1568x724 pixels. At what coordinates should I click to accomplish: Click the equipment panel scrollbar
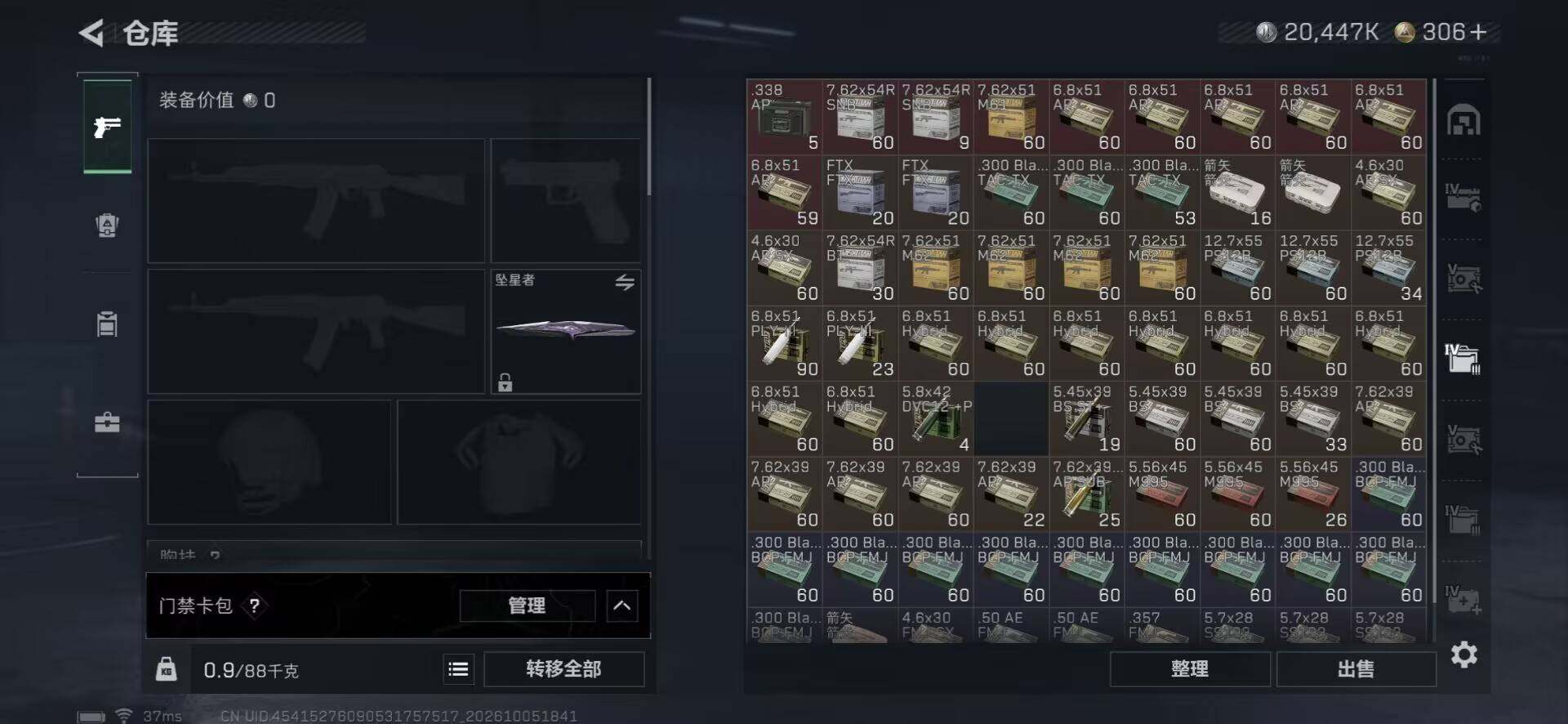tap(649, 136)
